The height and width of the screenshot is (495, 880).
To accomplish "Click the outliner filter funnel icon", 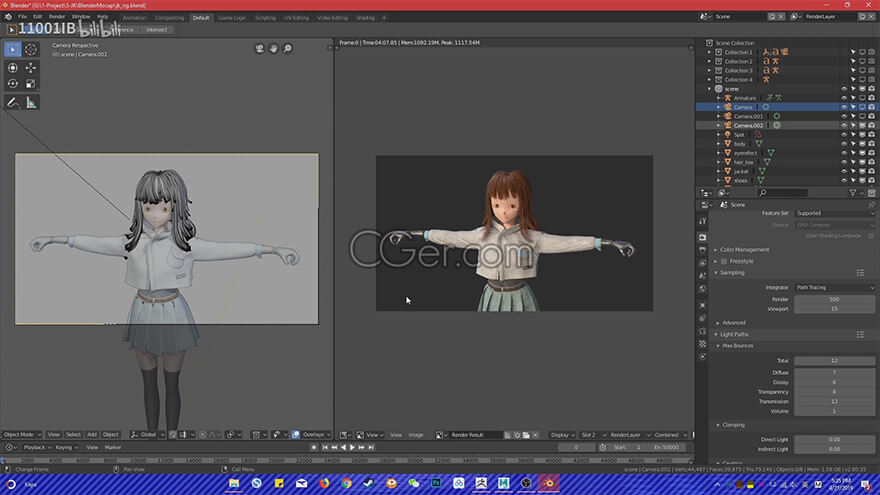I will coord(852,193).
